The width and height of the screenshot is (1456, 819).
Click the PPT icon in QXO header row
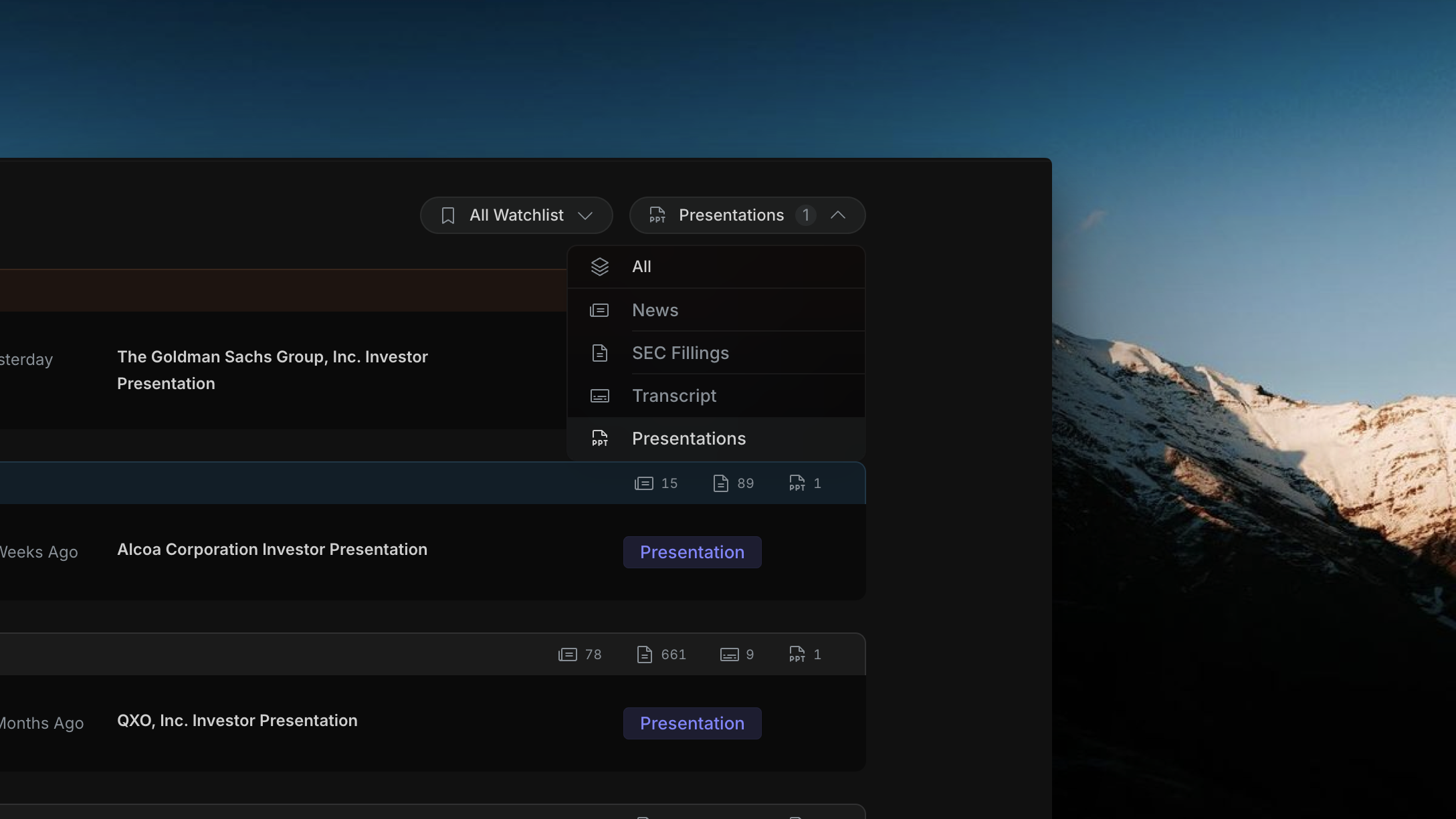click(x=797, y=655)
